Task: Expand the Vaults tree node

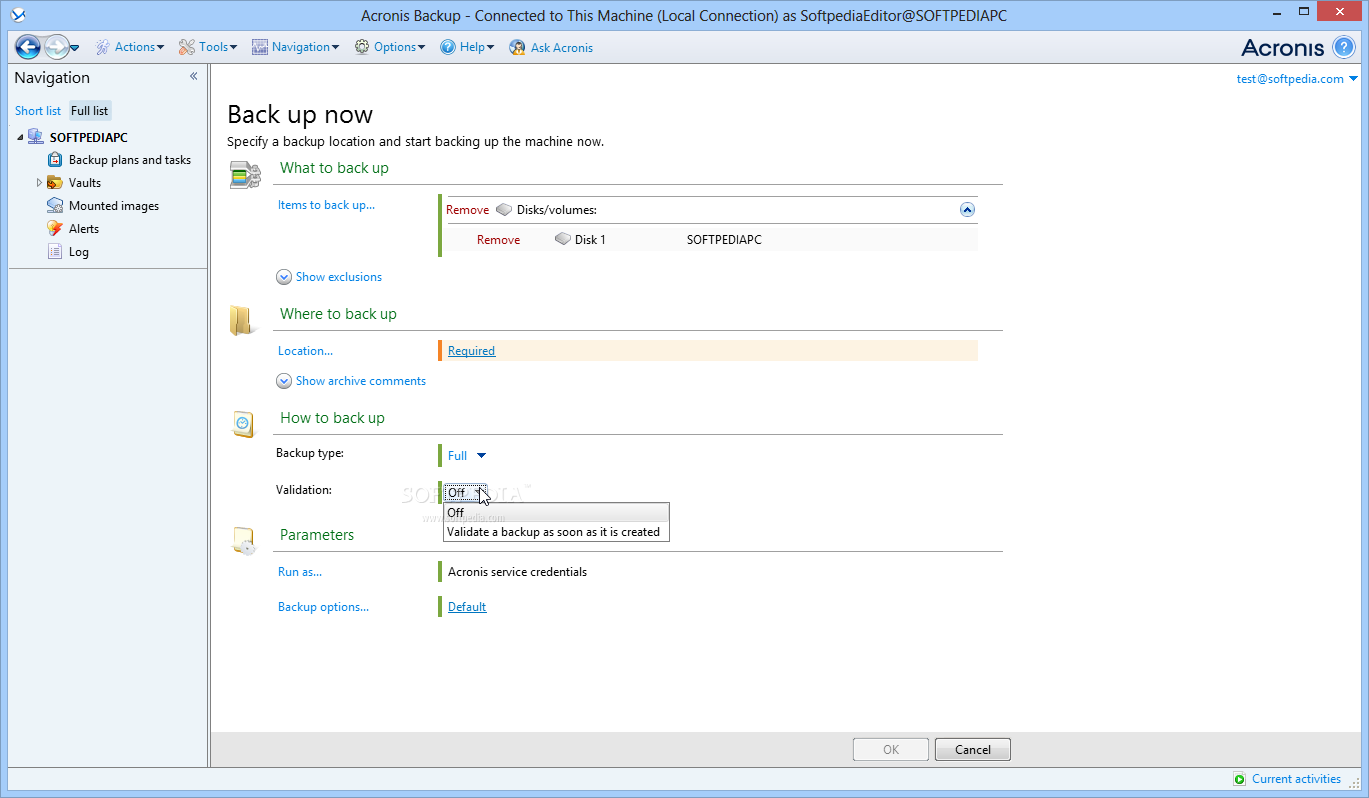Action: click(39, 183)
